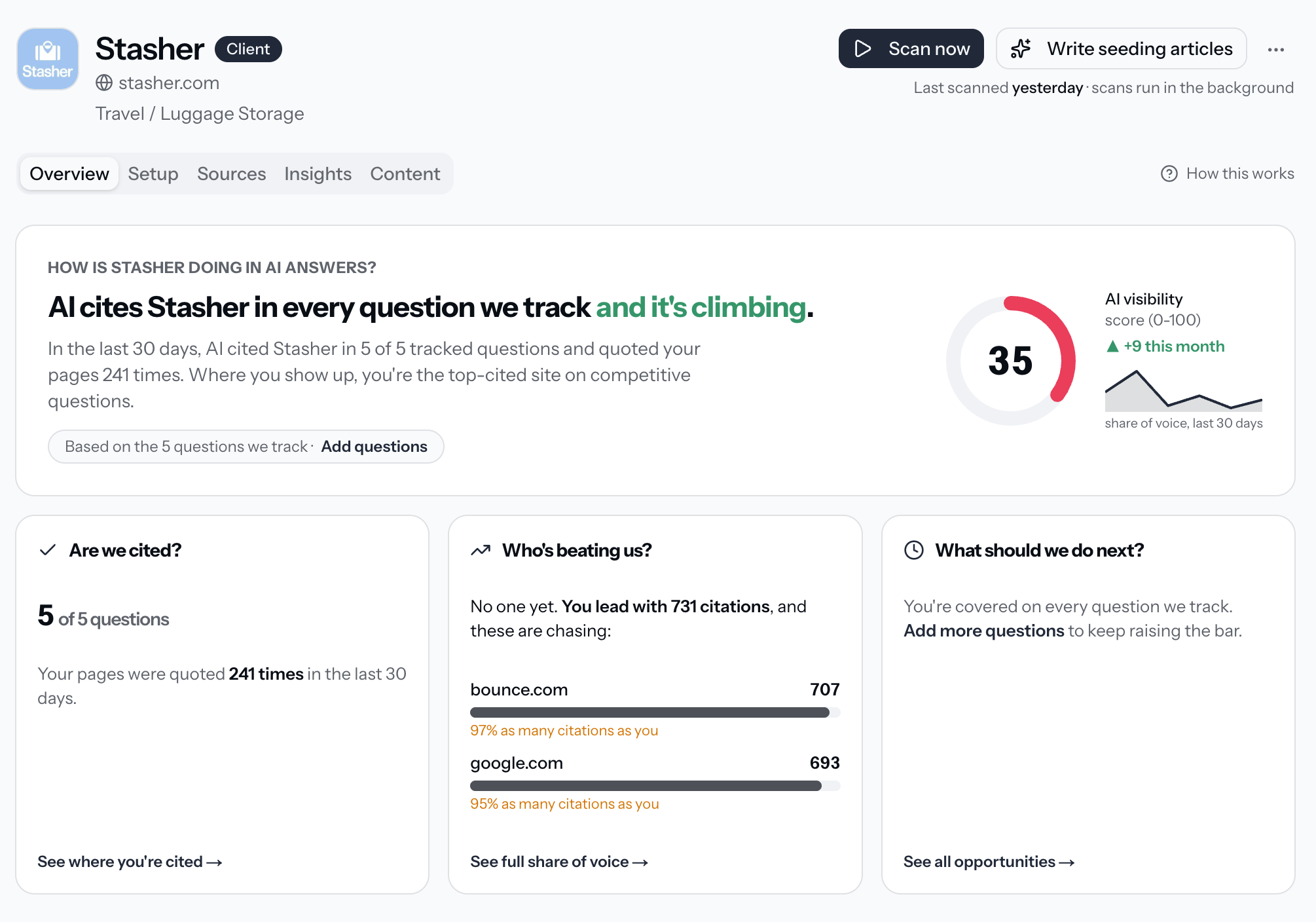The width and height of the screenshot is (1316, 922).
Task: Click the AI visibility score gauge showing 35
Action: coord(1011,360)
